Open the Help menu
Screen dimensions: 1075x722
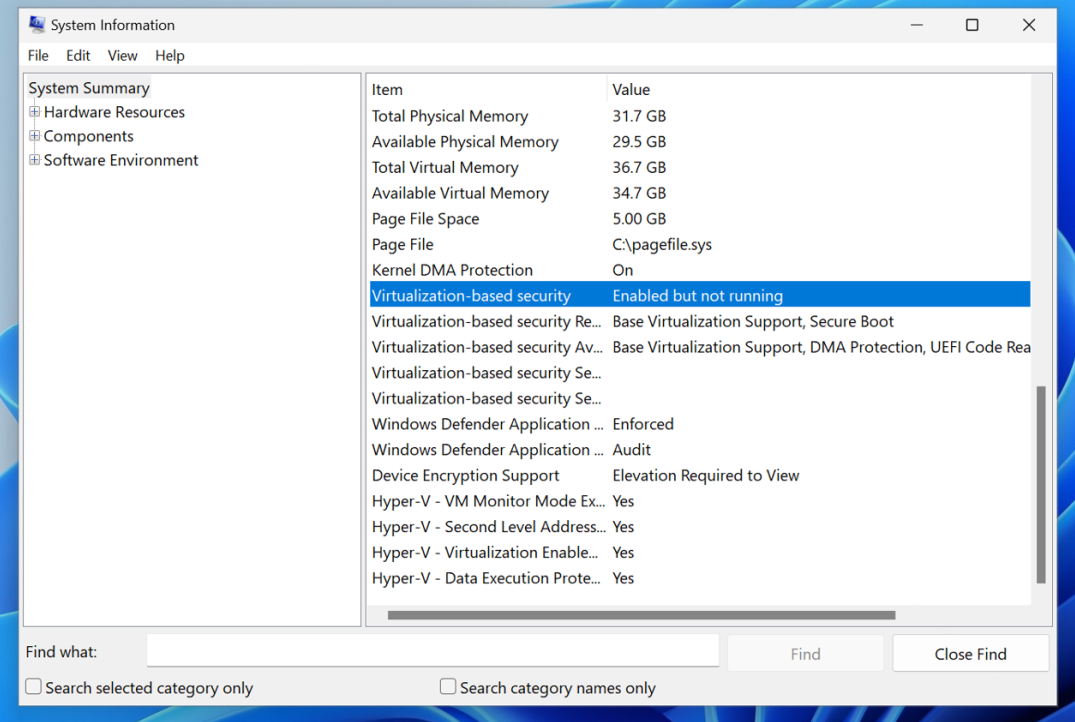click(169, 56)
